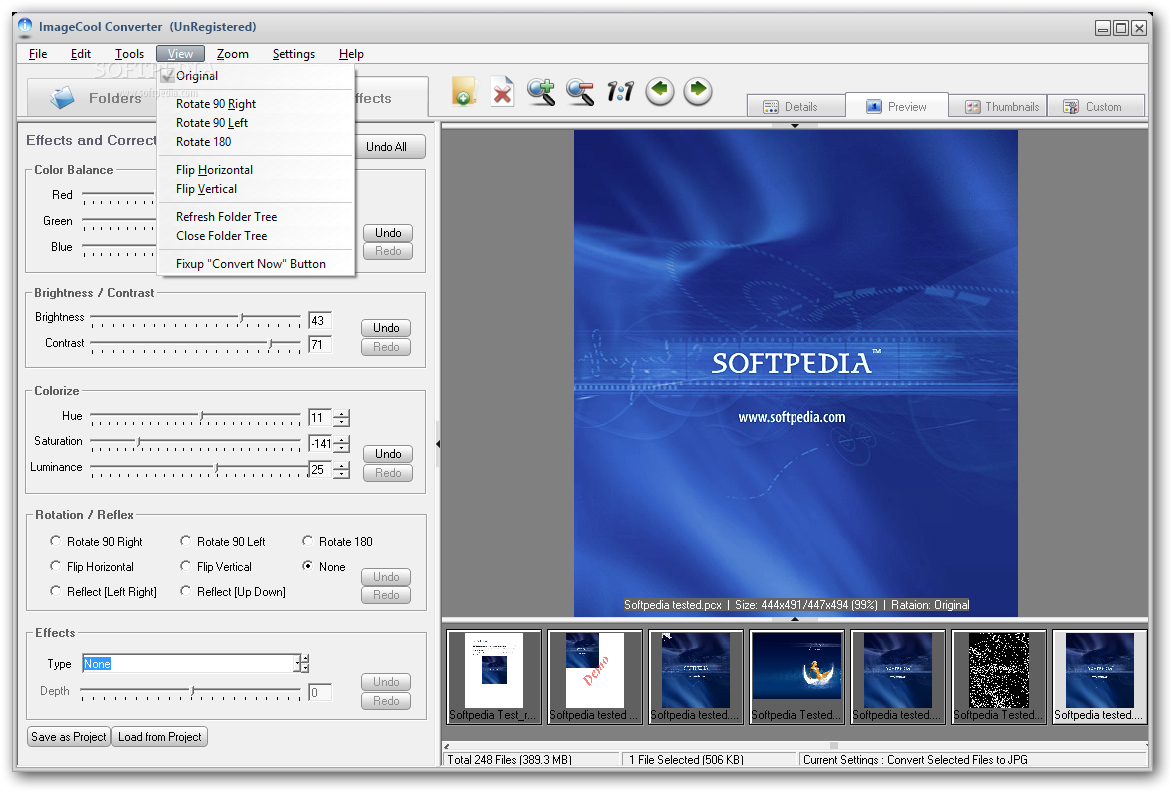Click the Luminance slider handle
1173x792 pixels.
(217, 467)
